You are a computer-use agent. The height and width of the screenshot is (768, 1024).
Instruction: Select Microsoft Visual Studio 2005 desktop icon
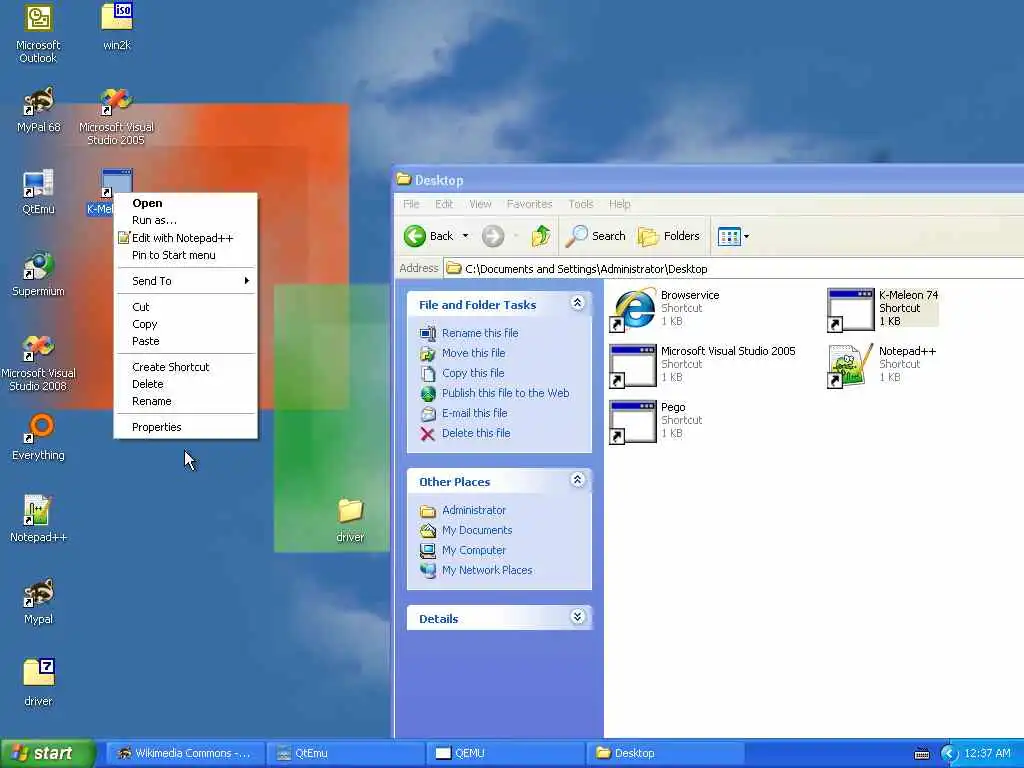click(x=116, y=116)
